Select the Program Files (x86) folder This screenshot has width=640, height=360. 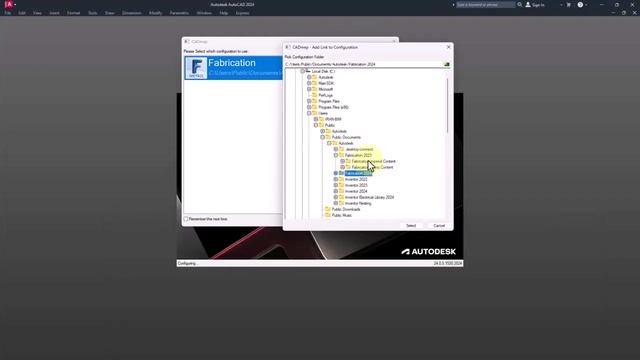tap(333, 107)
